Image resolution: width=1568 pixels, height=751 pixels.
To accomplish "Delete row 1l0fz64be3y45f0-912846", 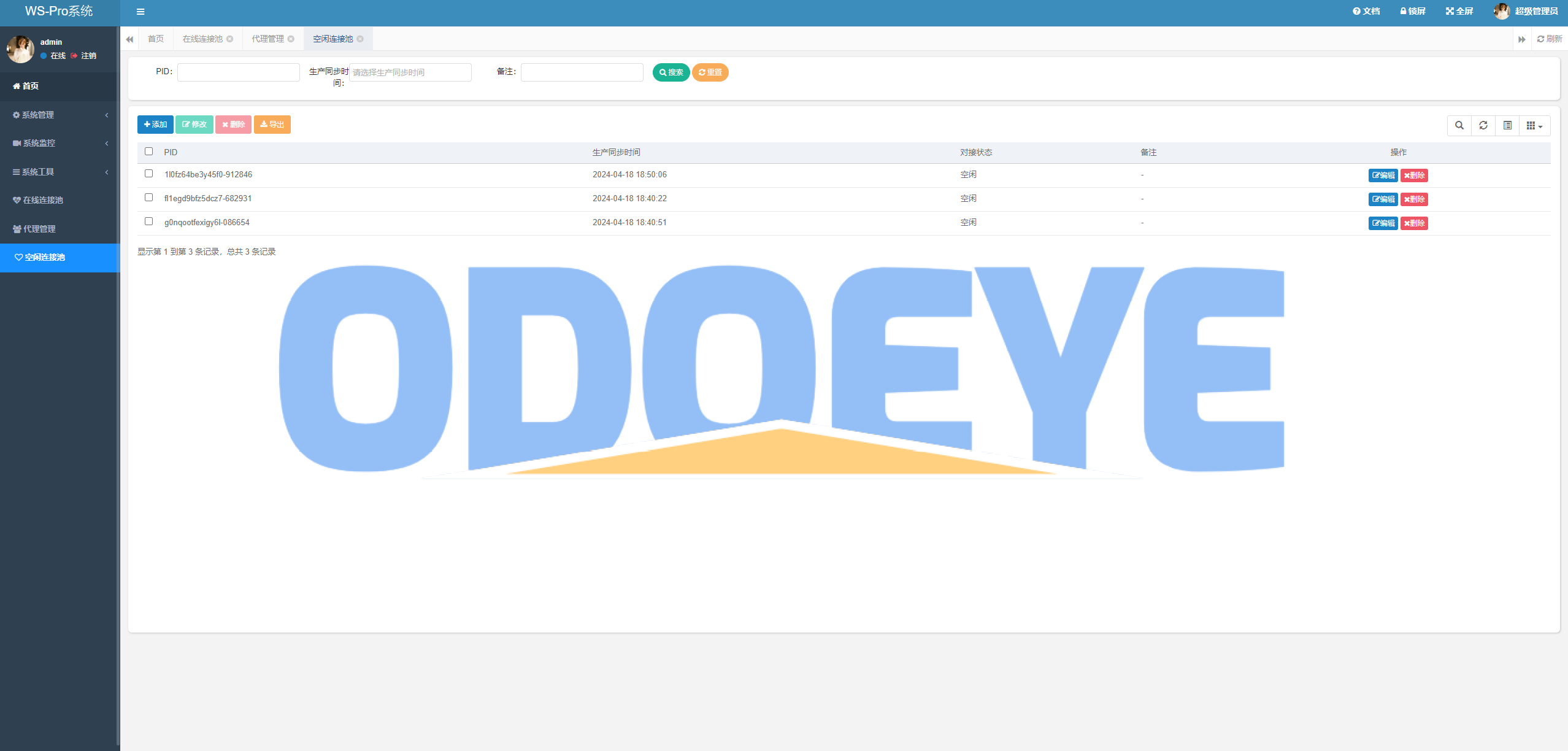I will click(1414, 175).
